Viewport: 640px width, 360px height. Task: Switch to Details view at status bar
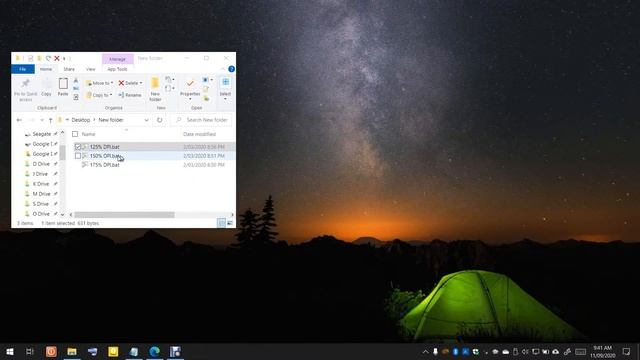click(x=221, y=223)
